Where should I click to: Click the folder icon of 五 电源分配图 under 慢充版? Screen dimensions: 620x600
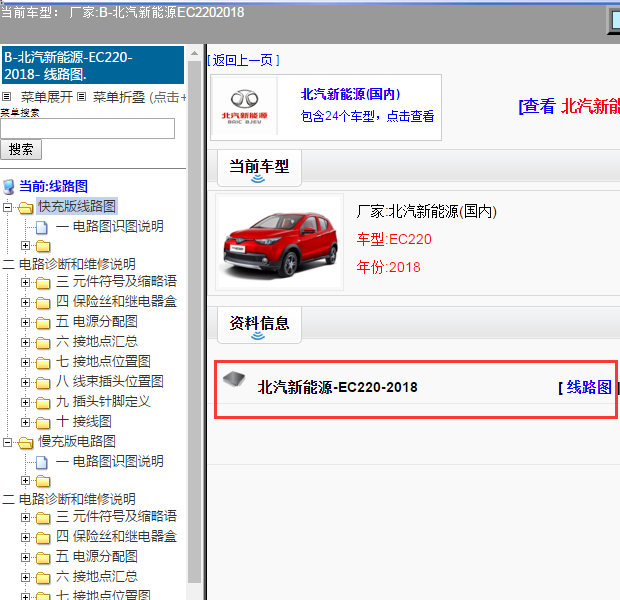(43, 558)
